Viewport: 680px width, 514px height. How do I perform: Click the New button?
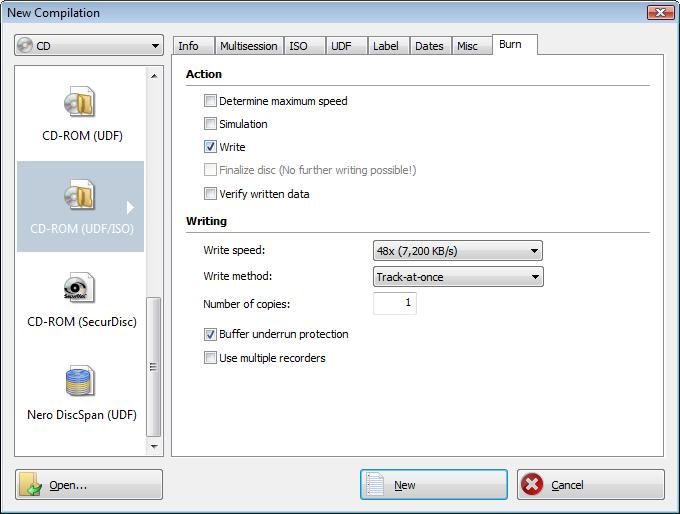[434, 485]
